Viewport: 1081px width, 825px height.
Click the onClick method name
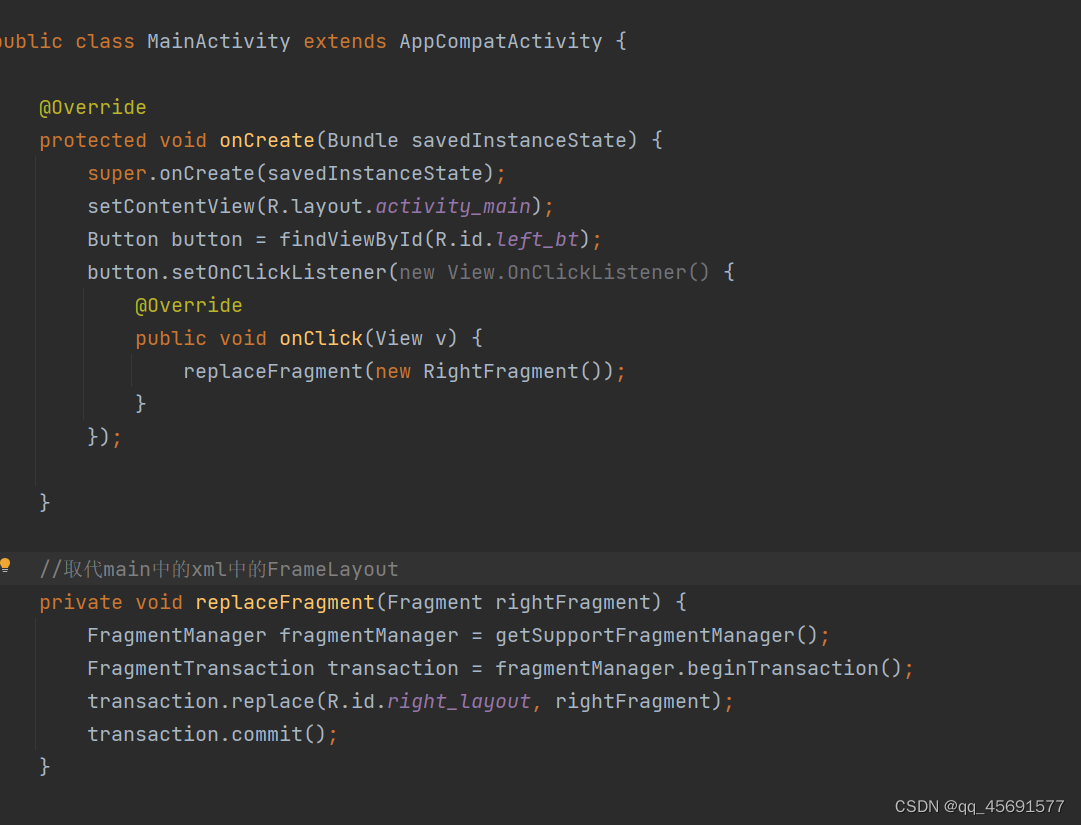[x=321, y=338]
